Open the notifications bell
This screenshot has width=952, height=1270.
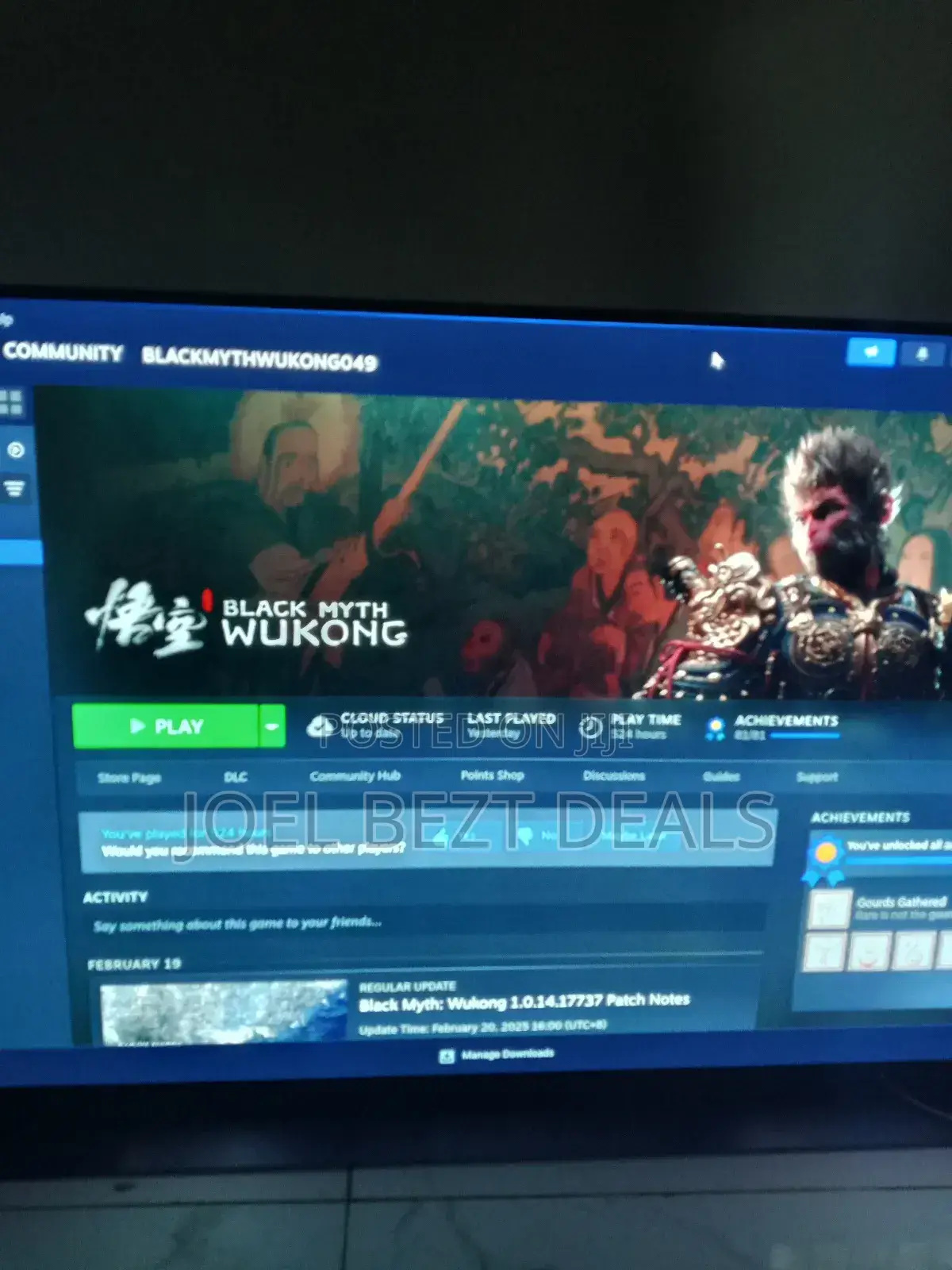pyautogui.click(x=922, y=354)
